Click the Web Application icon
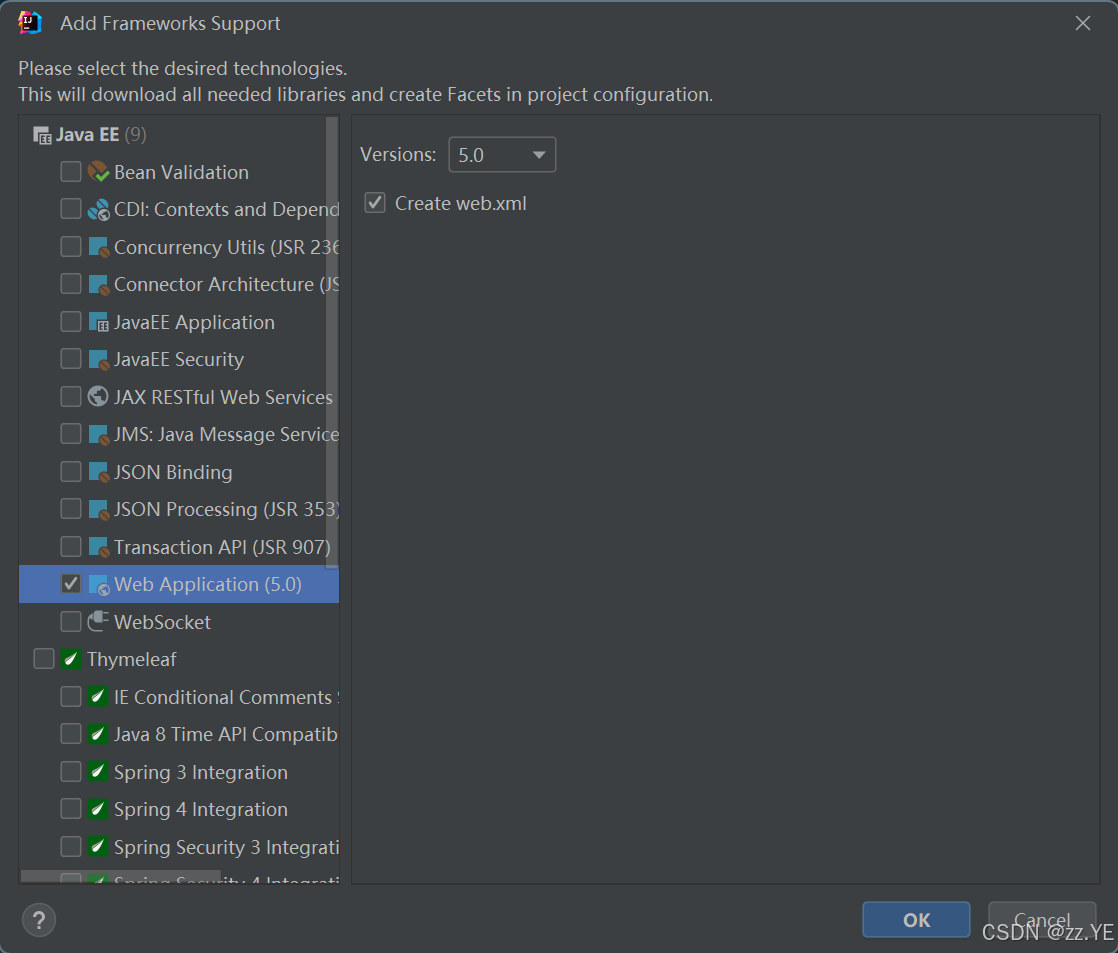This screenshot has height=953, width=1118. tap(98, 584)
